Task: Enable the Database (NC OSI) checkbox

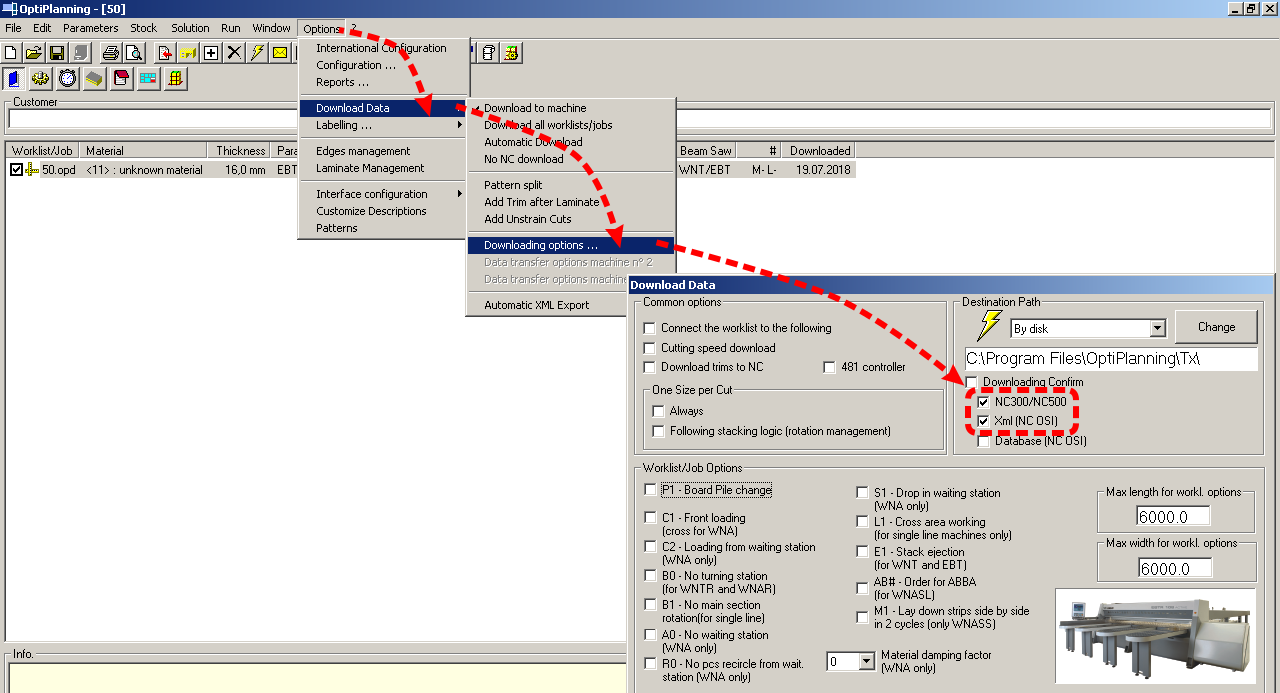Action: point(984,441)
